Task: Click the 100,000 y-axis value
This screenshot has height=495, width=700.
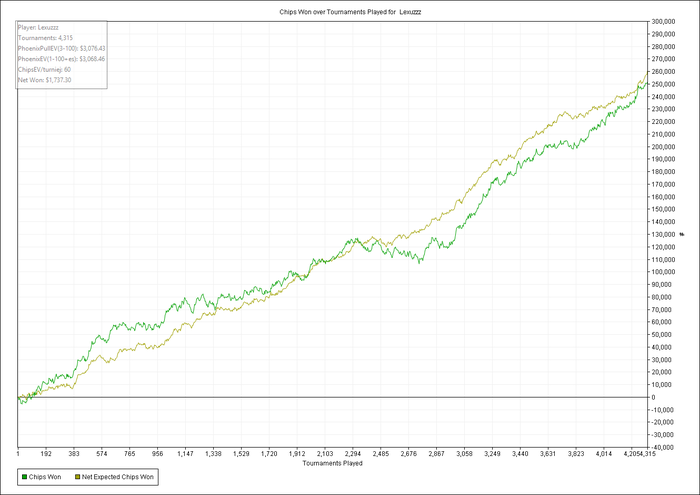Action: pos(663,272)
